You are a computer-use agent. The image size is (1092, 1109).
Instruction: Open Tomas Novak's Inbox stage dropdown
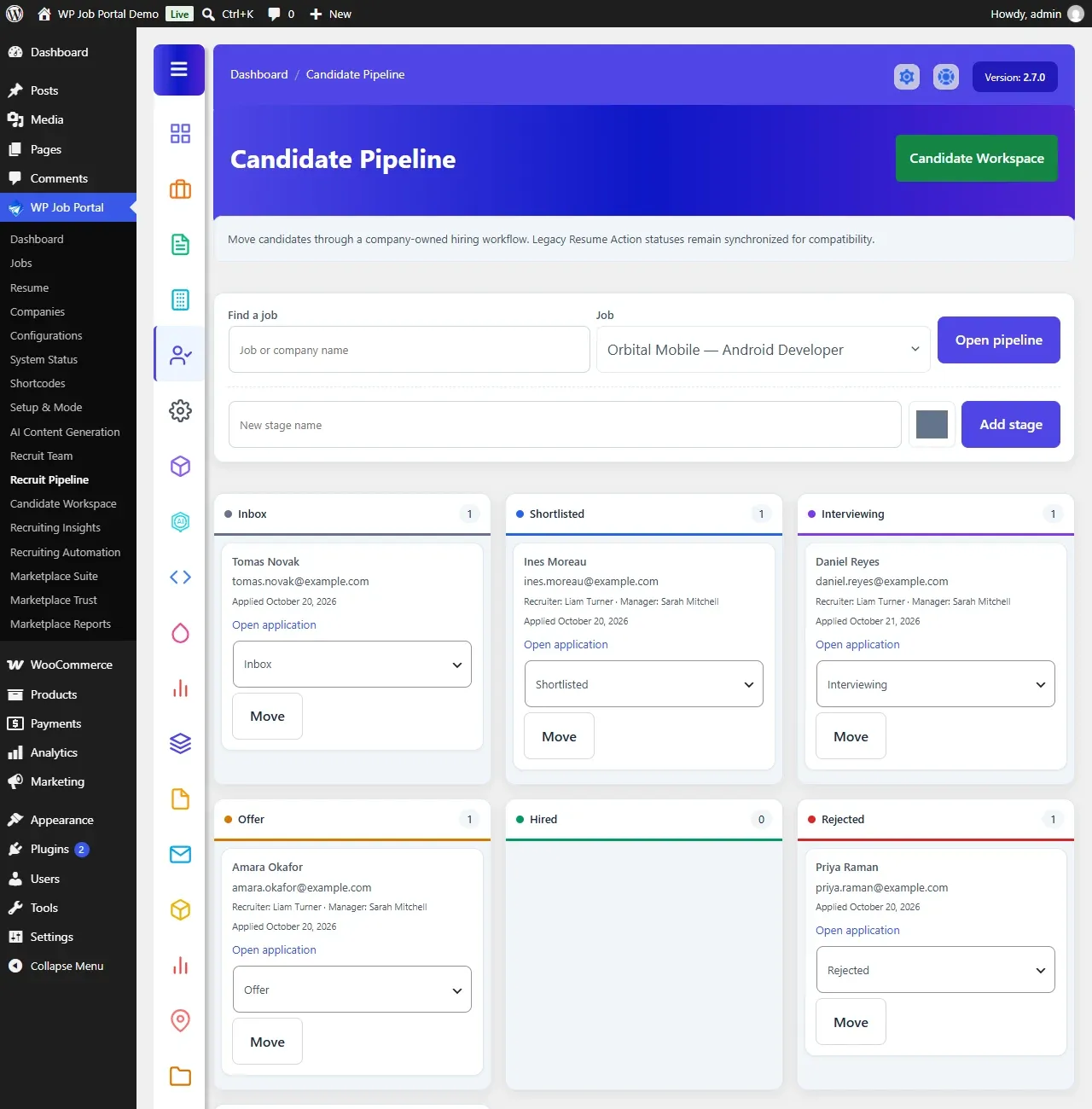pos(352,664)
